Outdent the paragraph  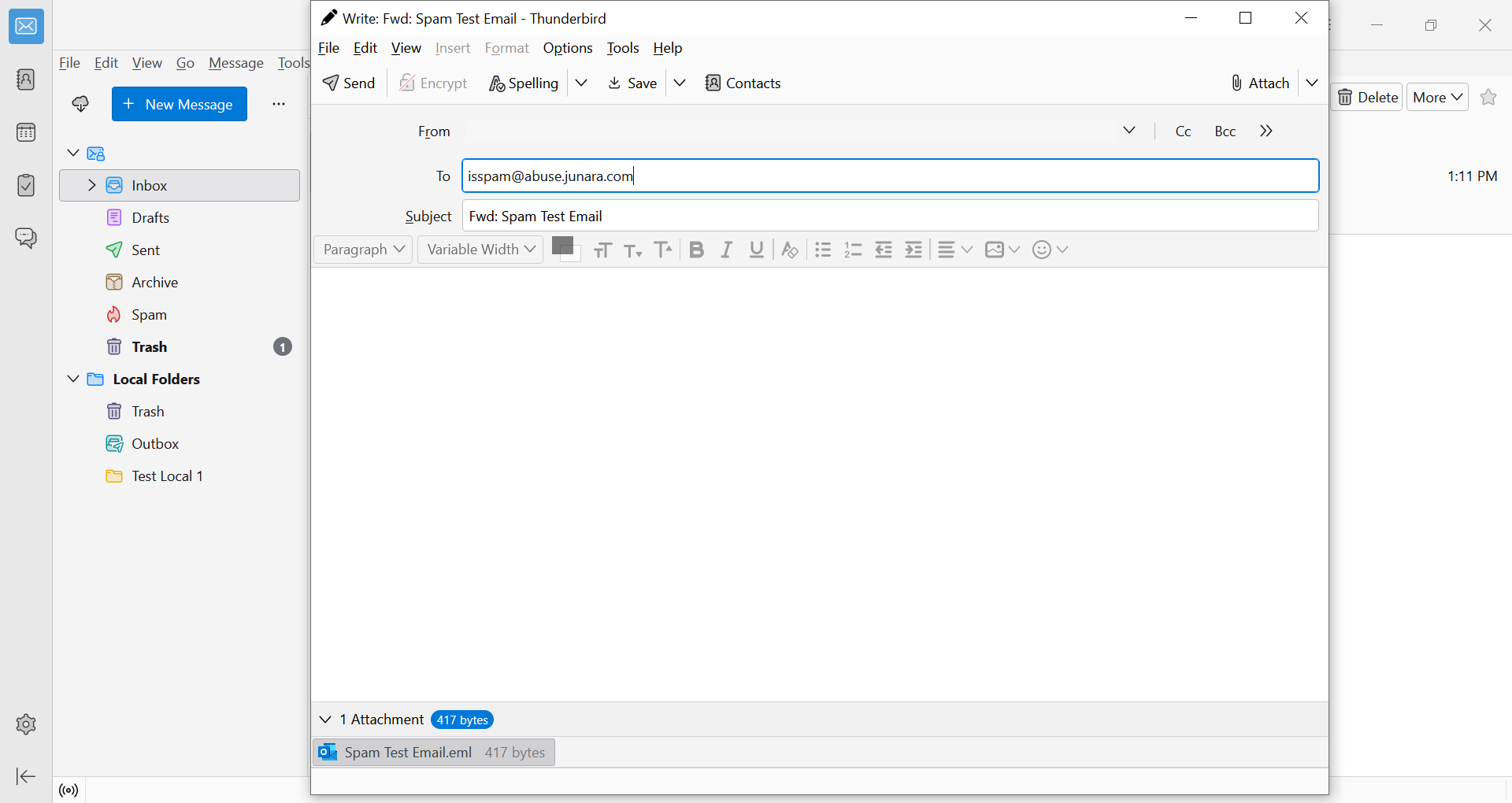(x=884, y=250)
